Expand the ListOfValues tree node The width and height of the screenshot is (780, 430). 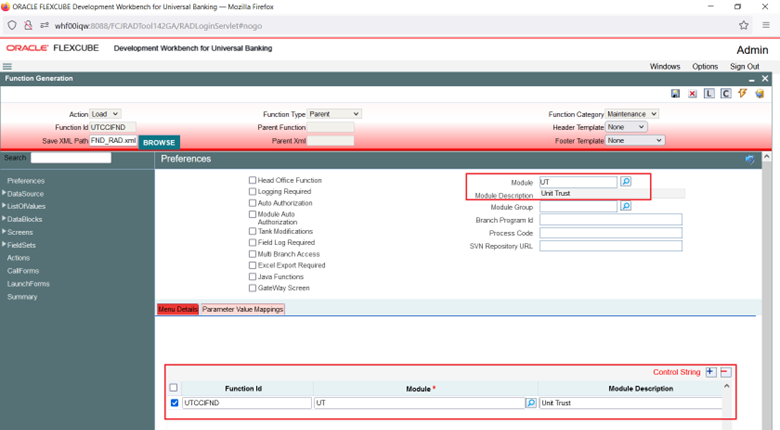click(x=4, y=205)
